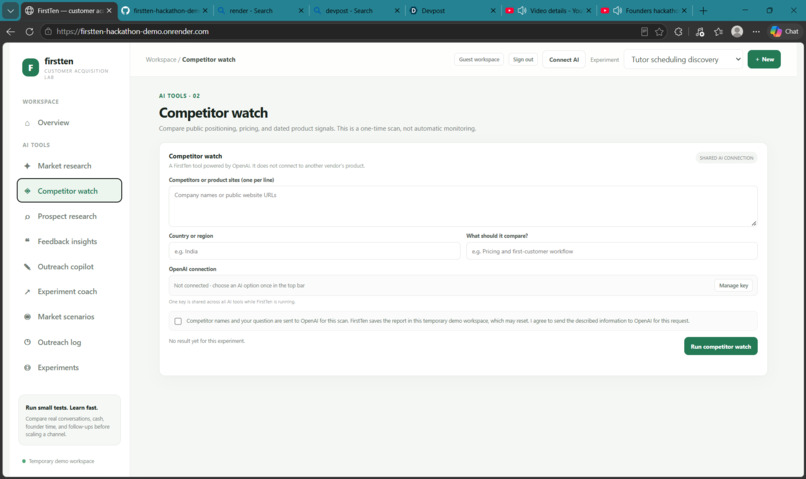The height and width of the screenshot is (479, 806).
Task: Open Market scenarios in the sidebar
Action: (x=69, y=317)
